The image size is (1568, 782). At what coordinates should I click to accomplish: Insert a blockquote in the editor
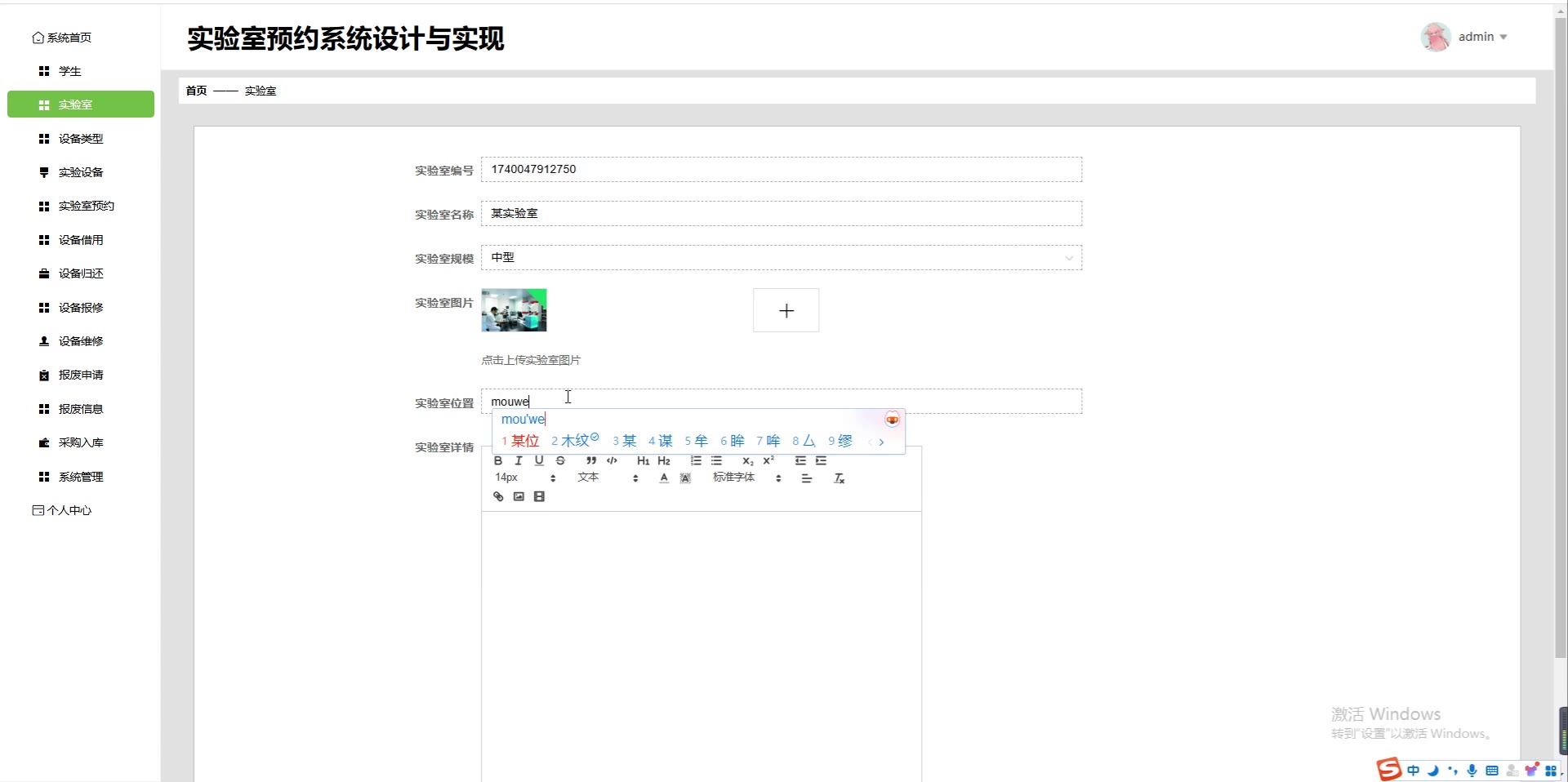[591, 461]
